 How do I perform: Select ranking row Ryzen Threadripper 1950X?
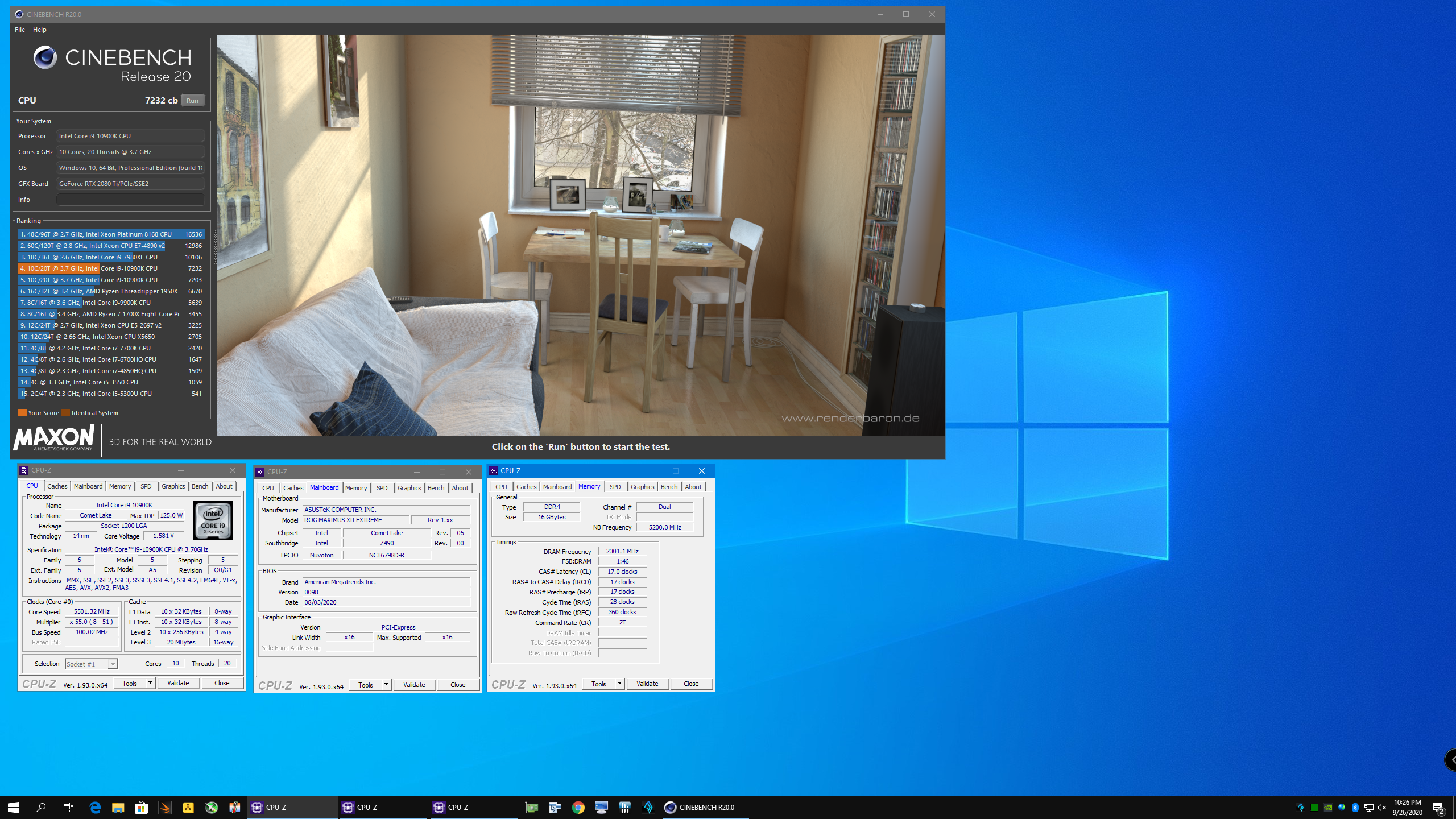tap(111, 291)
